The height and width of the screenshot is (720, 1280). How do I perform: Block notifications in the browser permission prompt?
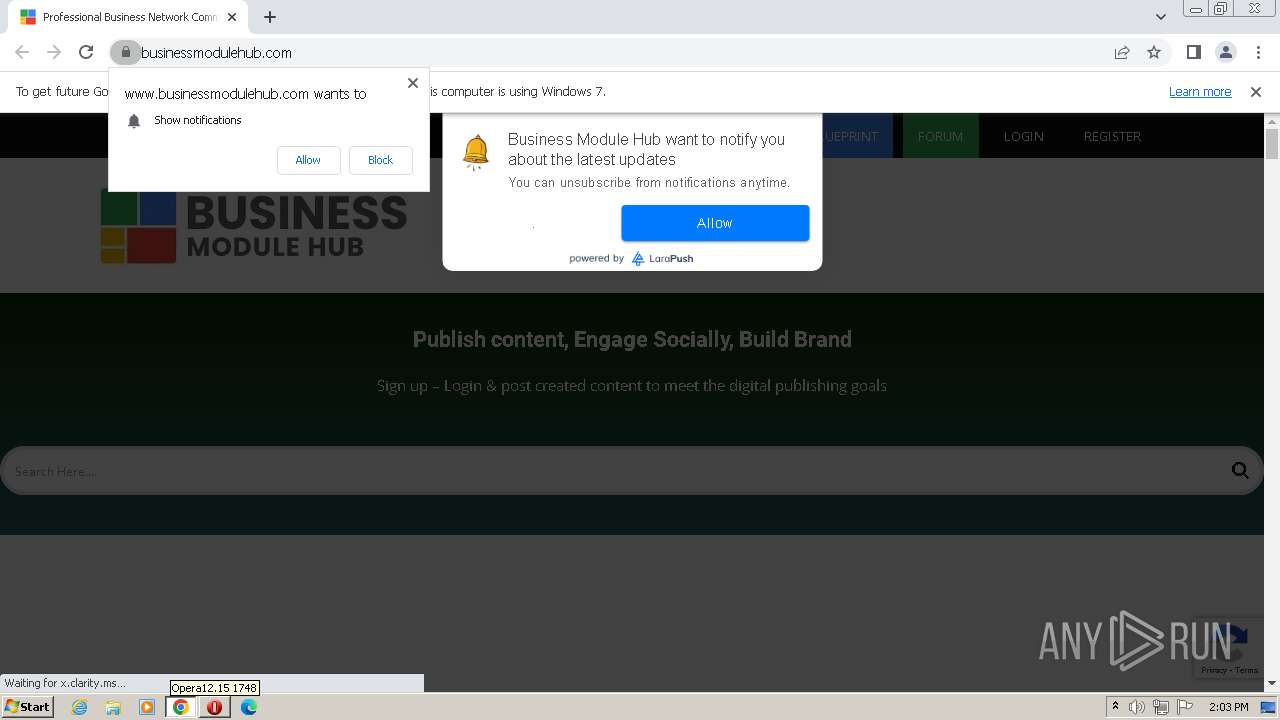tap(380, 160)
